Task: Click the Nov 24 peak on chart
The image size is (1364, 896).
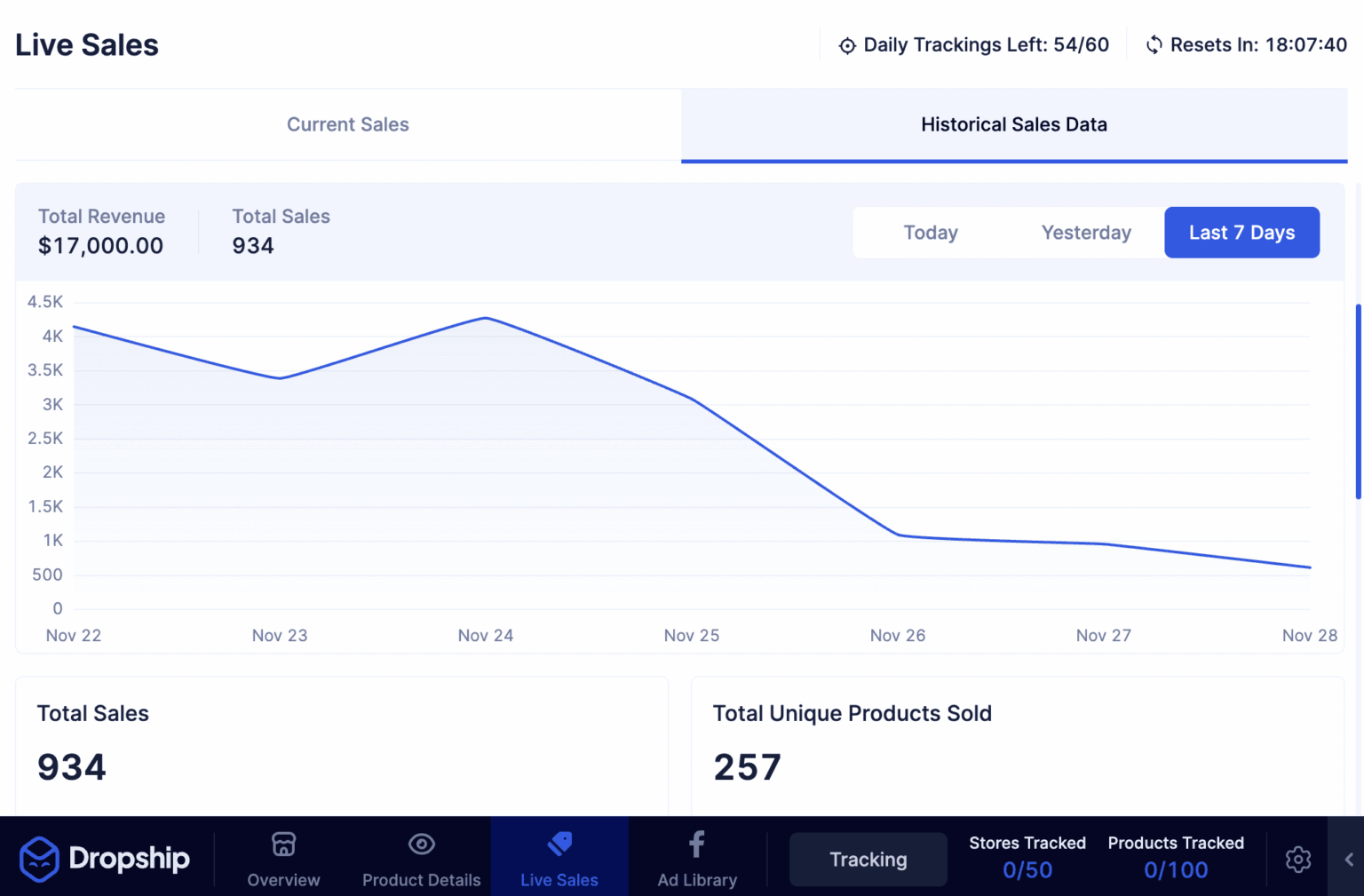Action: point(486,318)
